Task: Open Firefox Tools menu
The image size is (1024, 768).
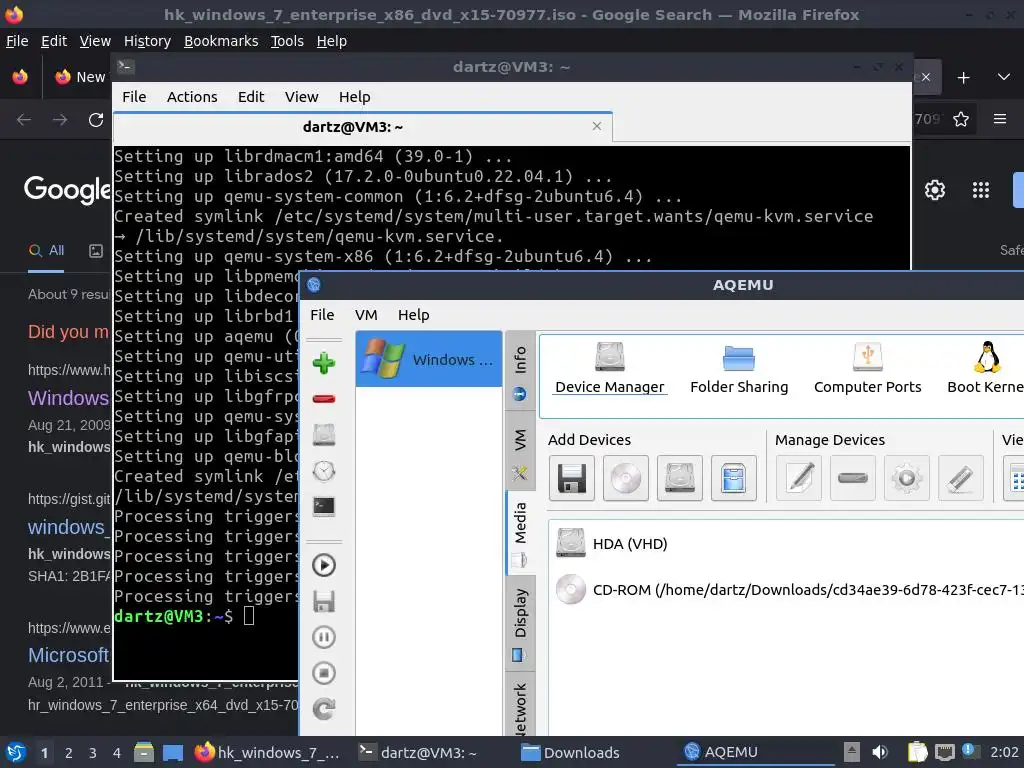Action: pyautogui.click(x=287, y=41)
